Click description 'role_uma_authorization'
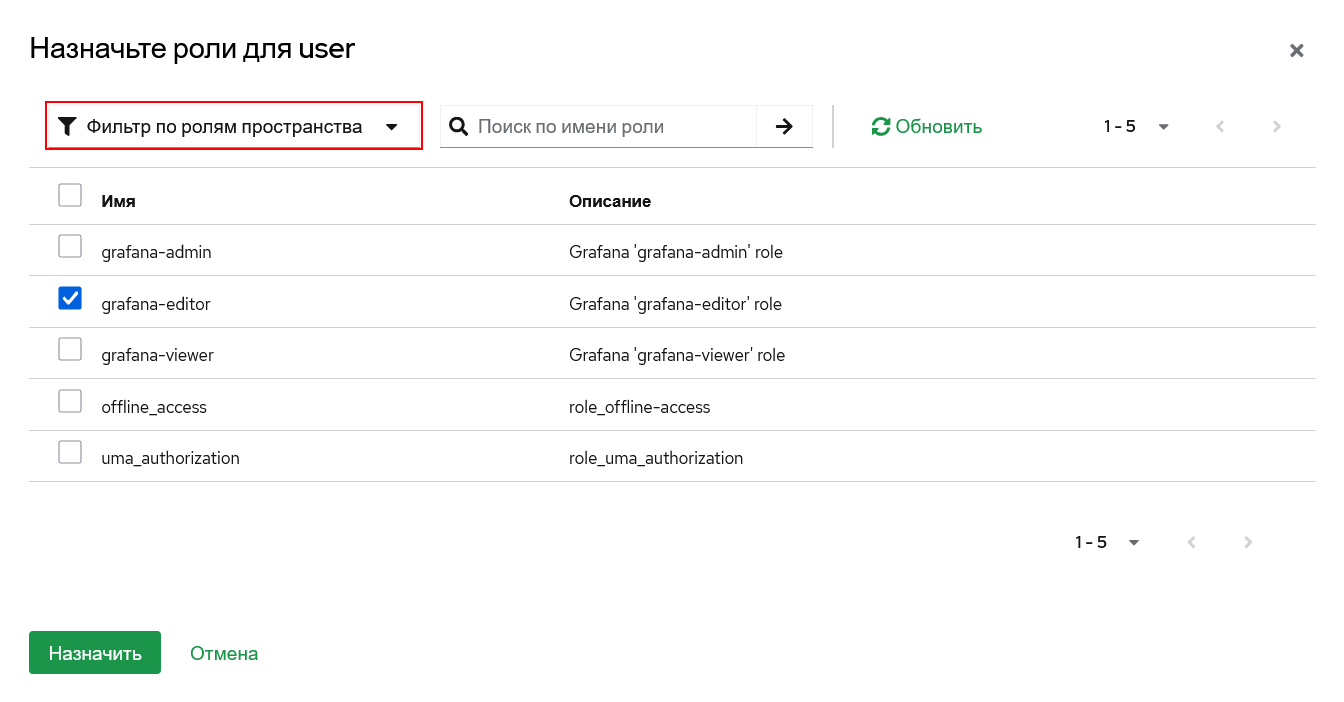The image size is (1344, 702). tap(656, 458)
